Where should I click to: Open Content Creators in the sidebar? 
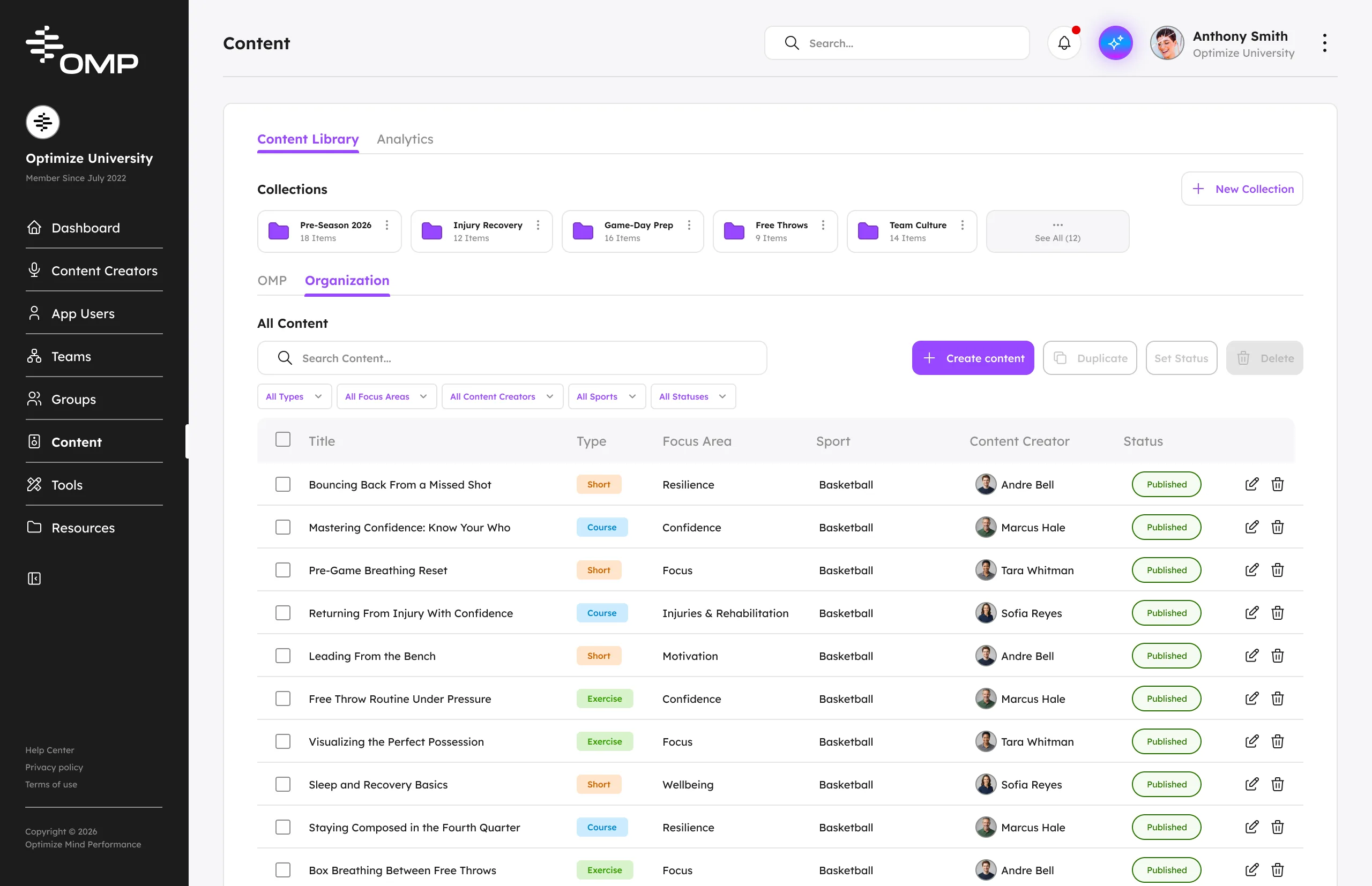click(x=94, y=271)
